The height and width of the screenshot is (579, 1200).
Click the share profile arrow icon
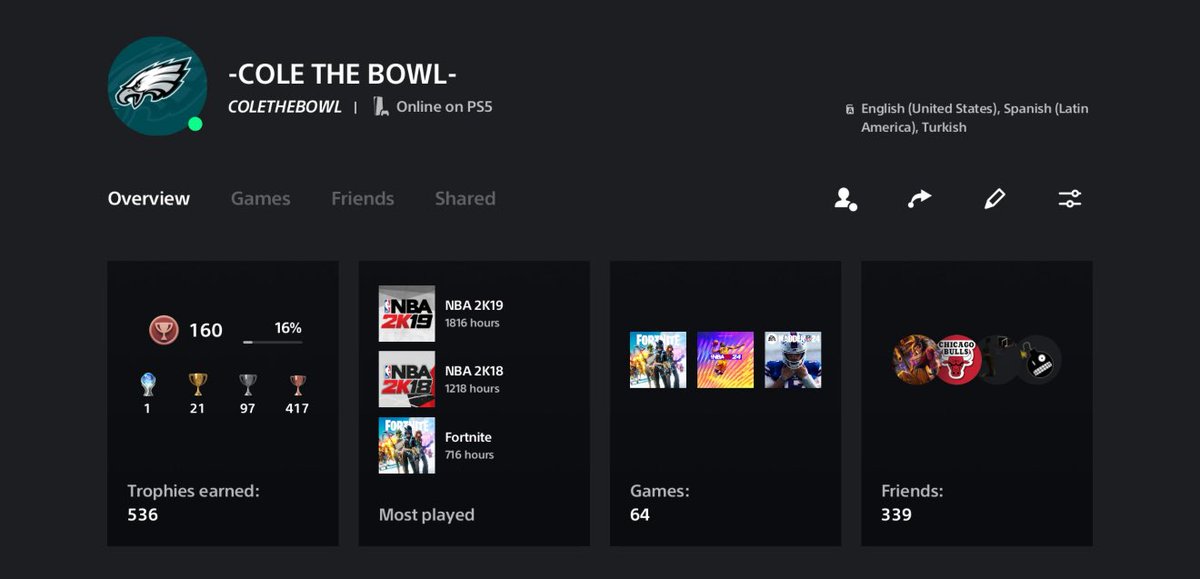[x=919, y=199]
